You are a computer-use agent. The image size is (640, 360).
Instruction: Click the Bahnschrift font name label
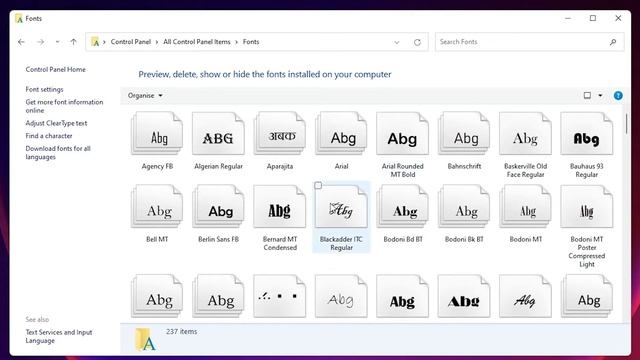point(464,166)
